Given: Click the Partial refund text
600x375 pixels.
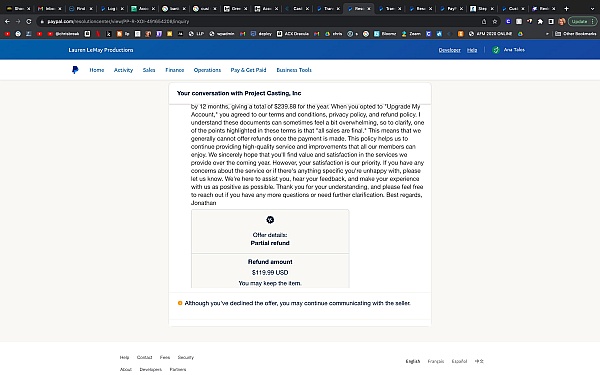Looking at the screenshot, I should pyautogui.click(x=270, y=243).
